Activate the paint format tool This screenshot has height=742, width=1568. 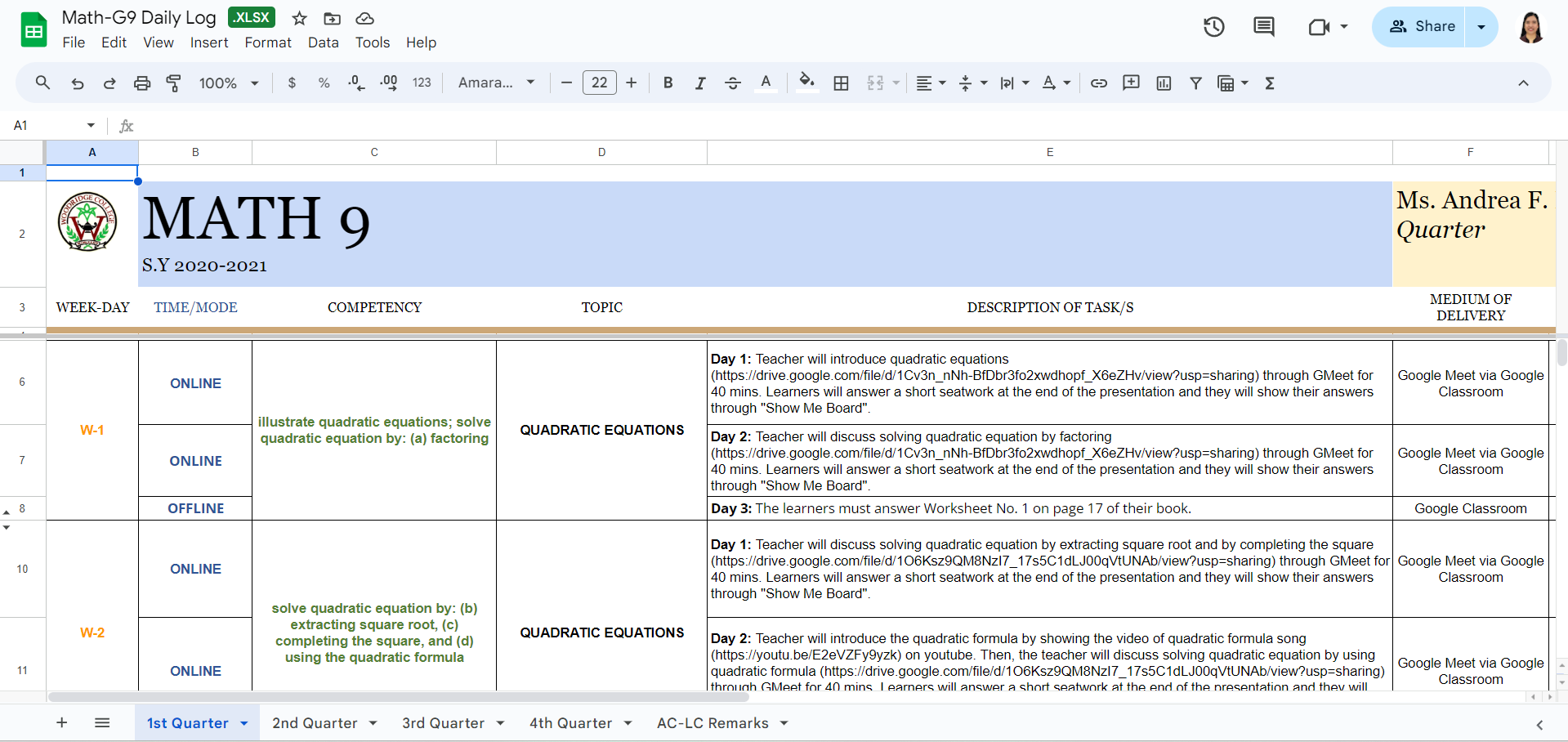pos(173,83)
